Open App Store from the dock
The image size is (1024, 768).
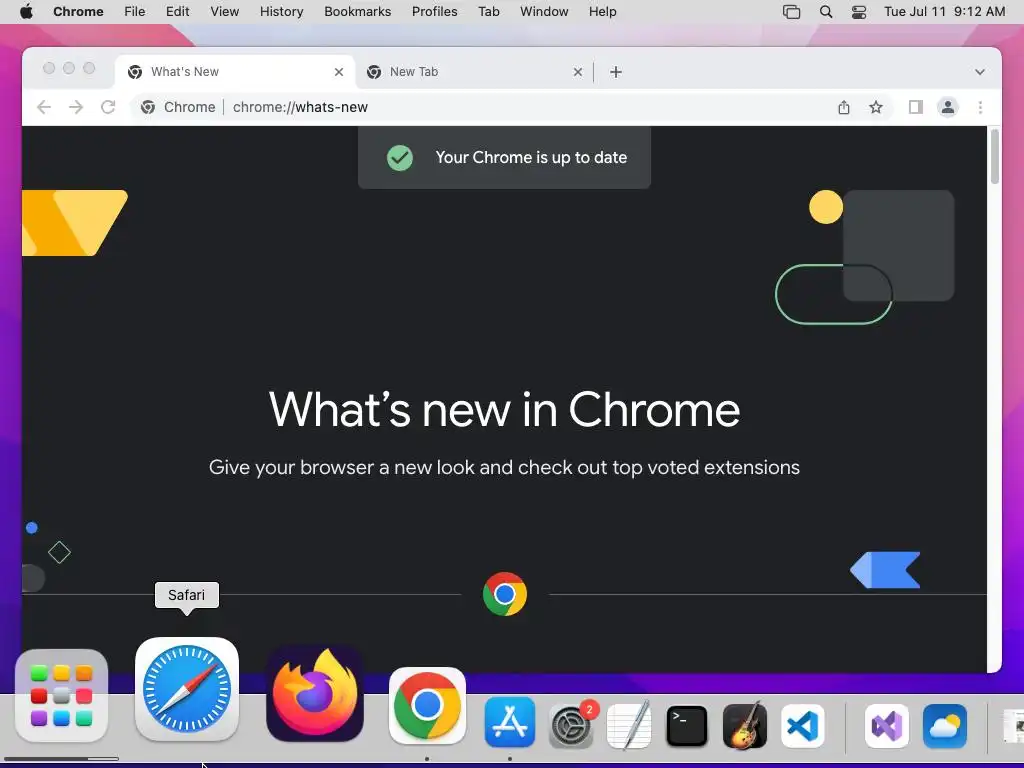[509, 722]
